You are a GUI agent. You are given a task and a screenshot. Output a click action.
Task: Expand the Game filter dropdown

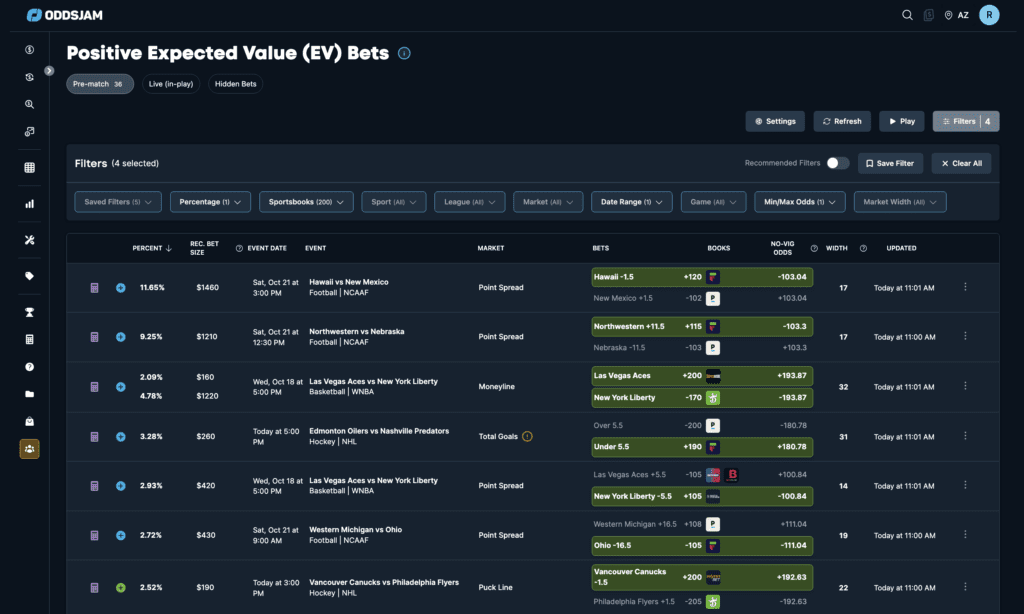[x=713, y=202]
